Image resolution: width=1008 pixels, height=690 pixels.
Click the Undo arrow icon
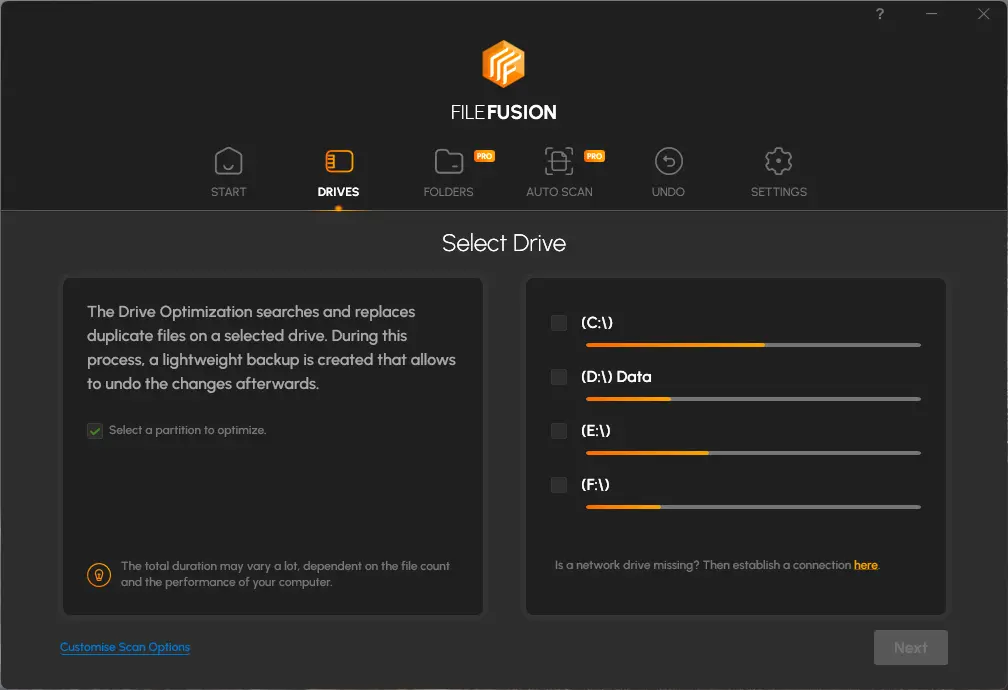click(668, 161)
